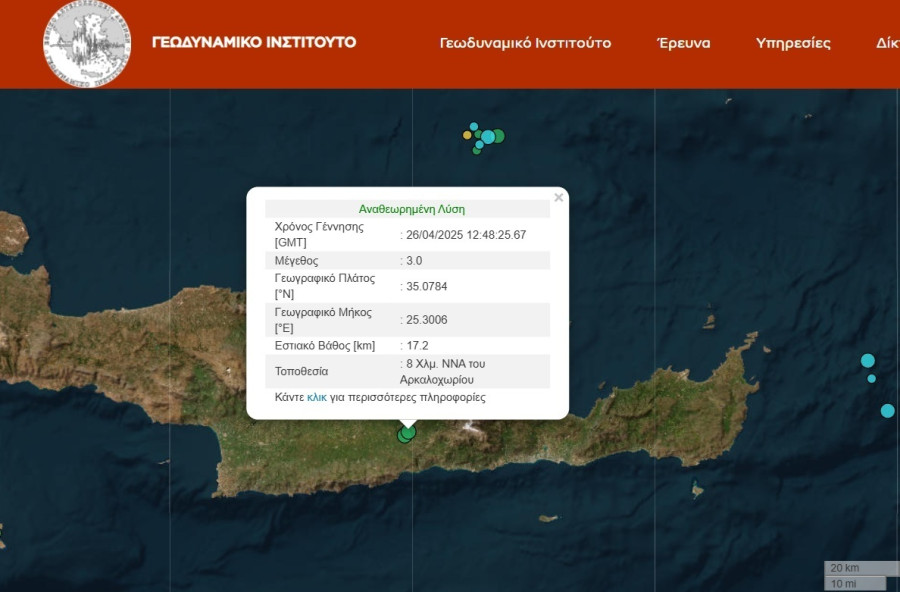This screenshot has height=592, width=900.
Task: Click the yellow earthquake marker north of Crete
Action: (467, 135)
